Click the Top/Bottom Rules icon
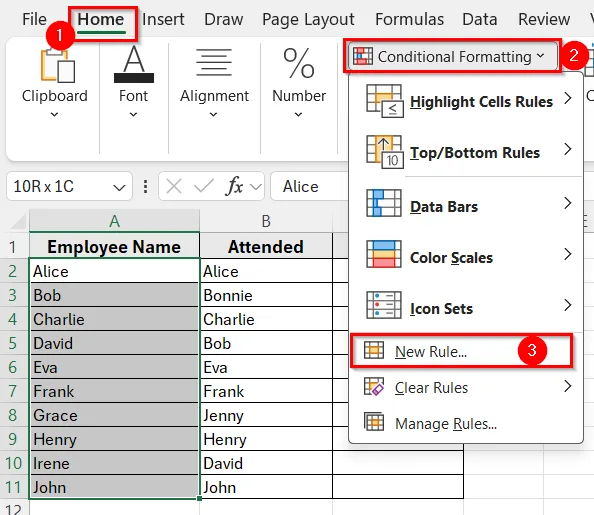 tap(384, 152)
